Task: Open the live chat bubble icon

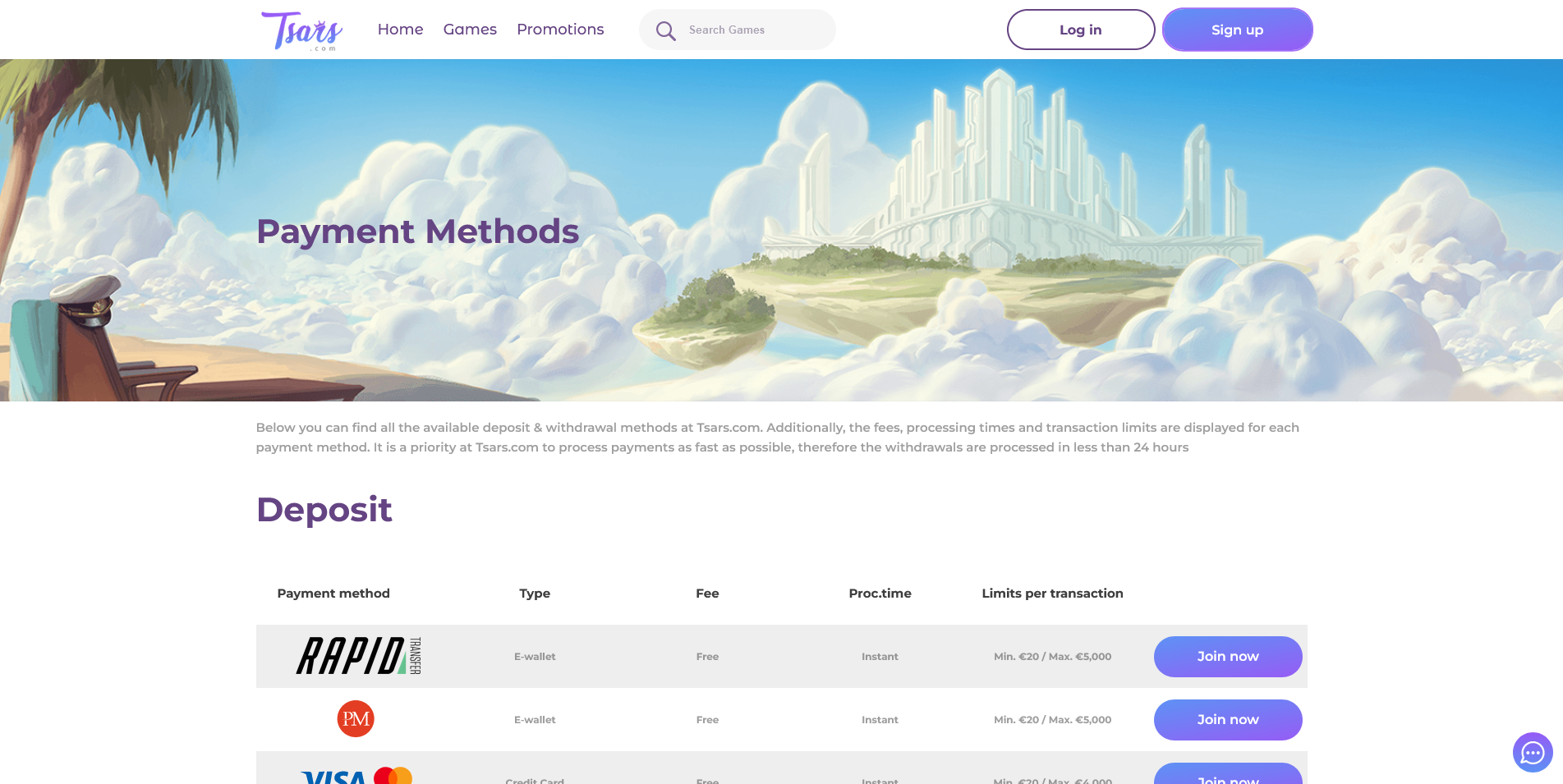Action: (1533, 752)
